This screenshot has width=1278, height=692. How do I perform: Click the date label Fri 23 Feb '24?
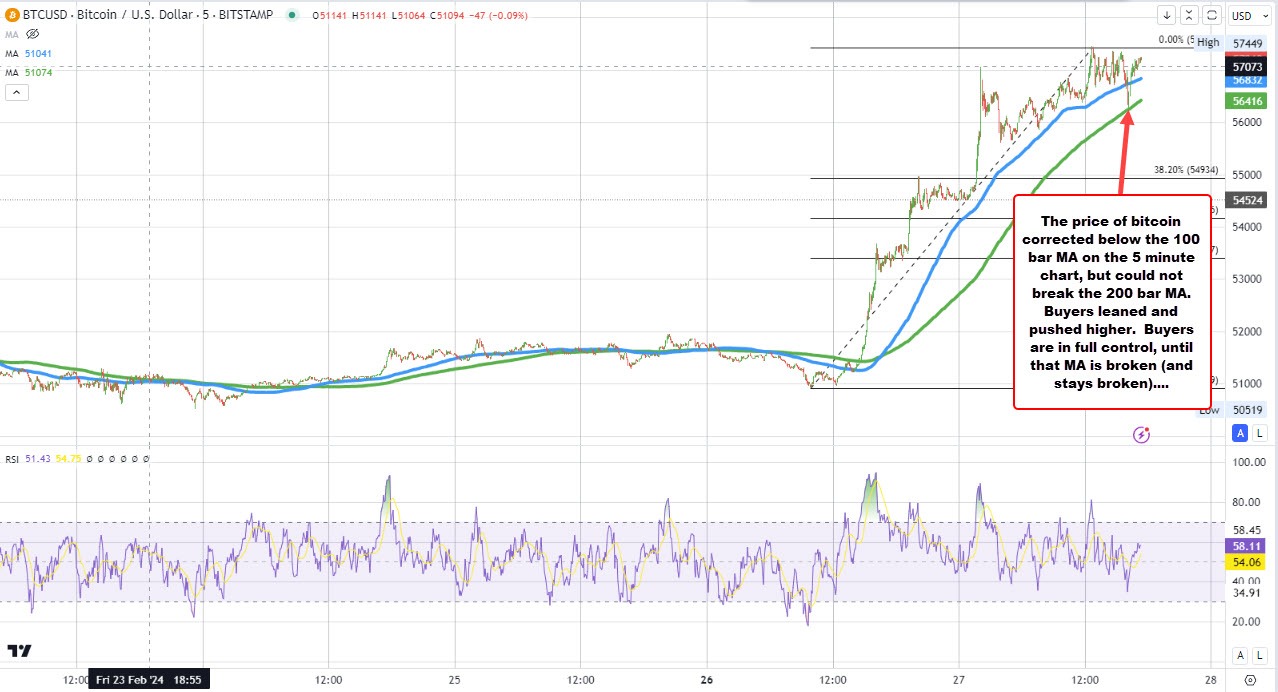click(148, 680)
